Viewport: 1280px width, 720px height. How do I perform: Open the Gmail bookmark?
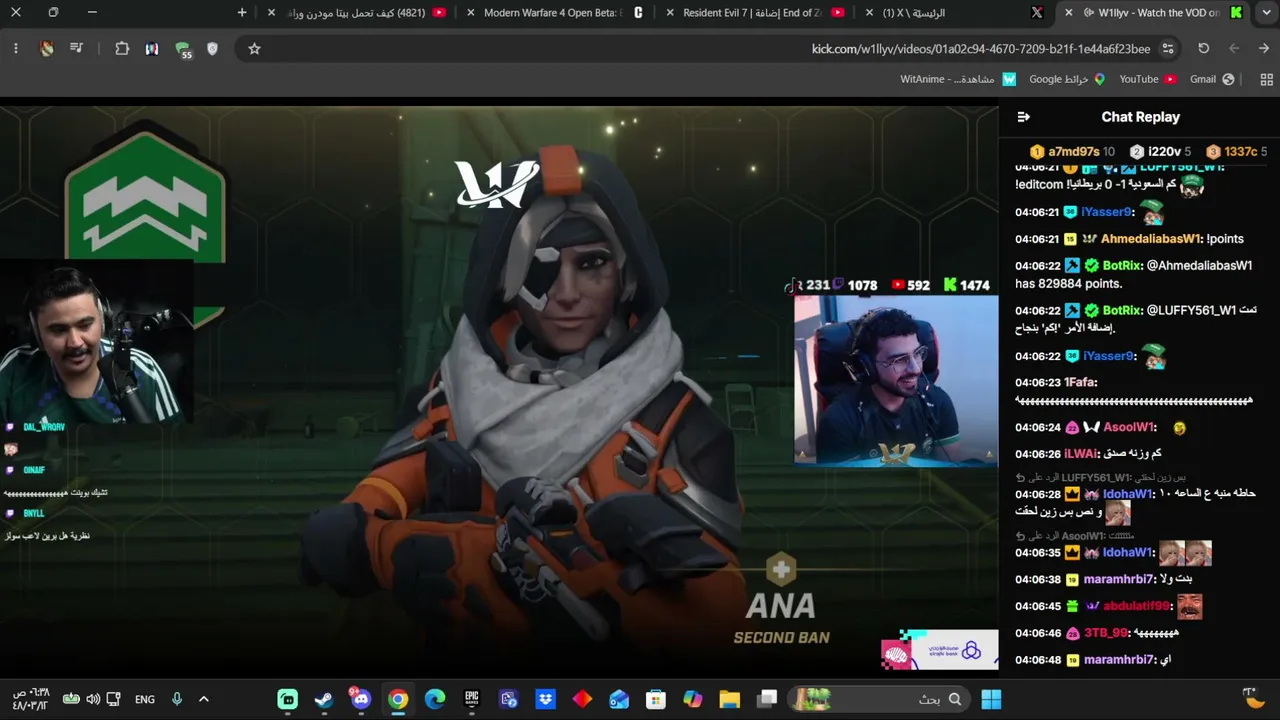[x=1213, y=79]
